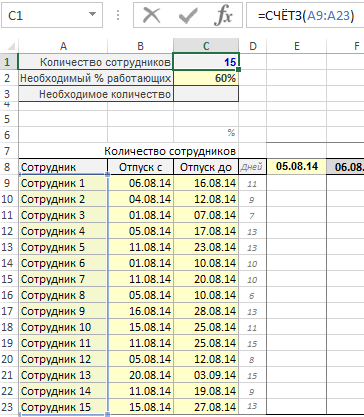Click the fill handle of cell C1
Screen dimensions: 364x417
[238, 69]
